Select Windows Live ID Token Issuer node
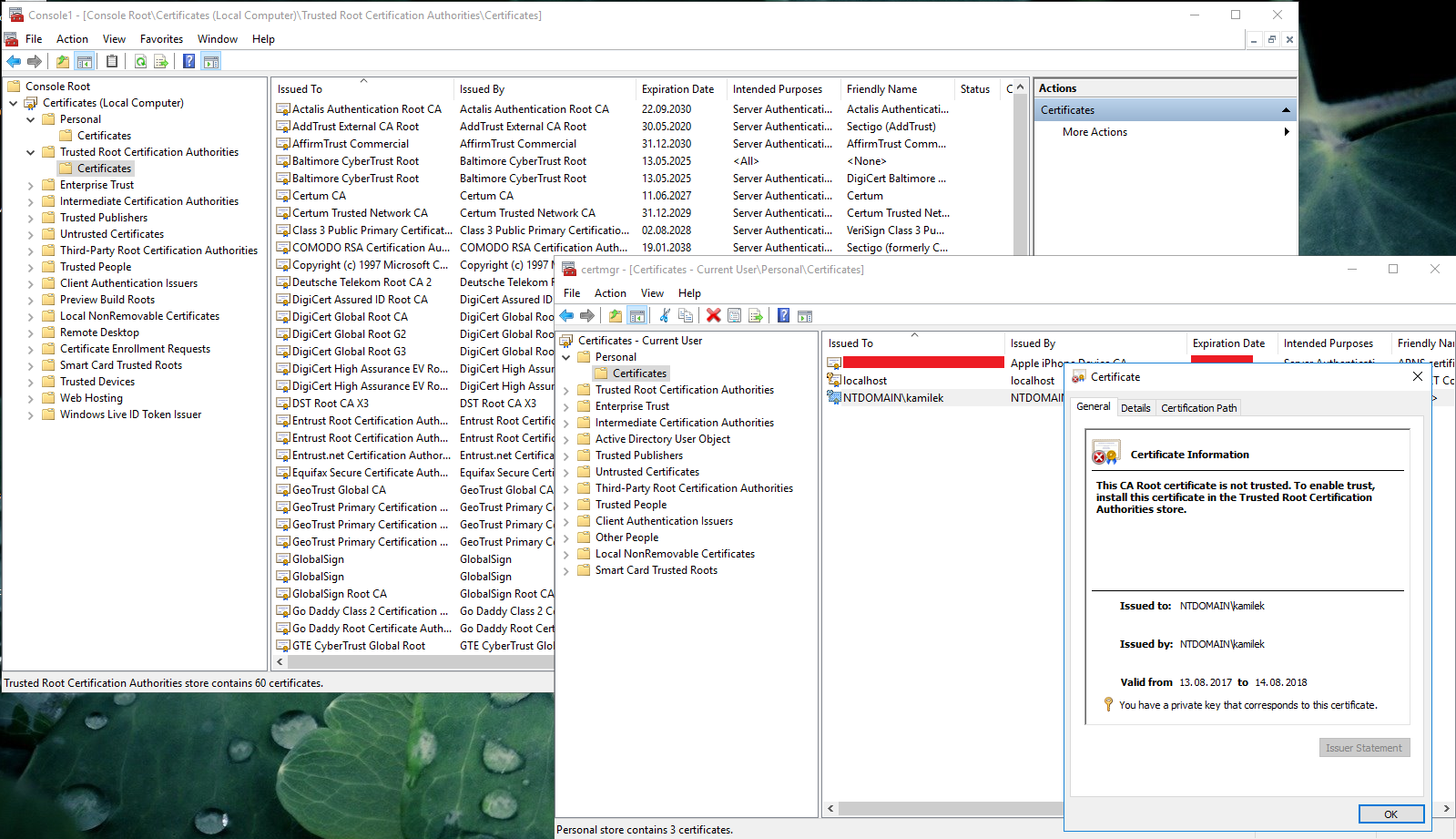The width and height of the screenshot is (1456, 839). point(130,414)
